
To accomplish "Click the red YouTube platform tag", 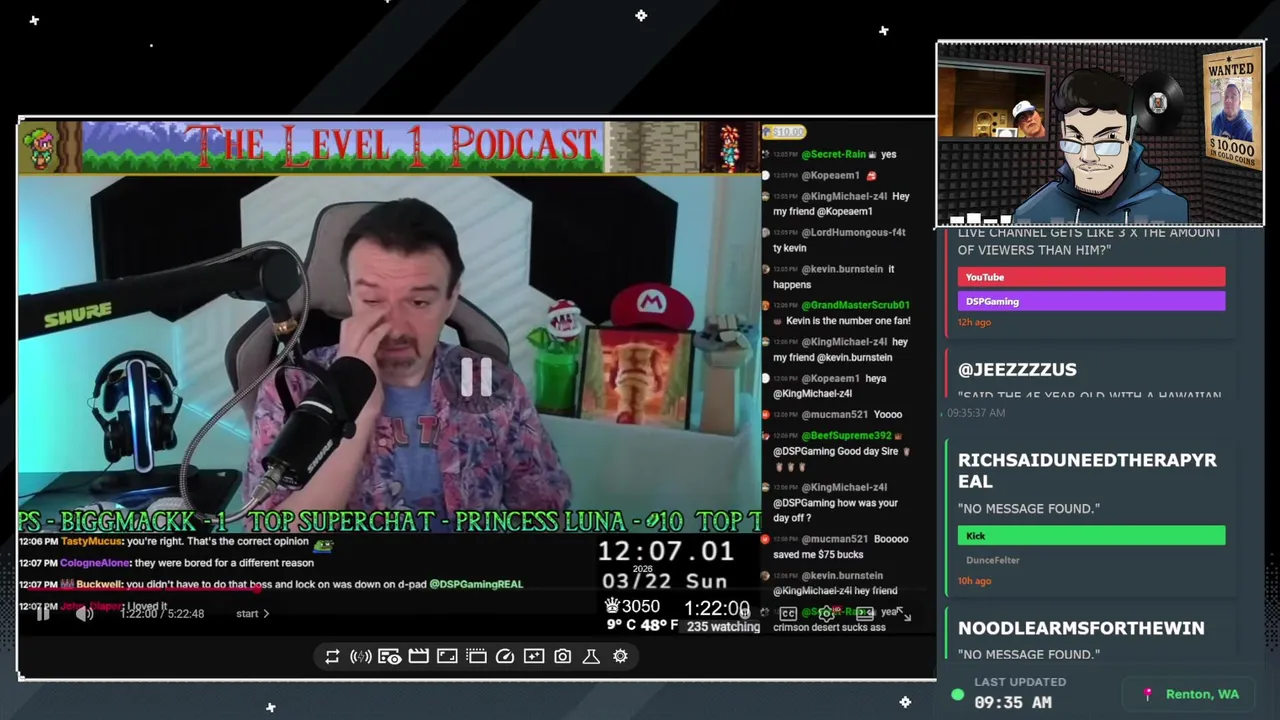I will (x=1091, y=277).
